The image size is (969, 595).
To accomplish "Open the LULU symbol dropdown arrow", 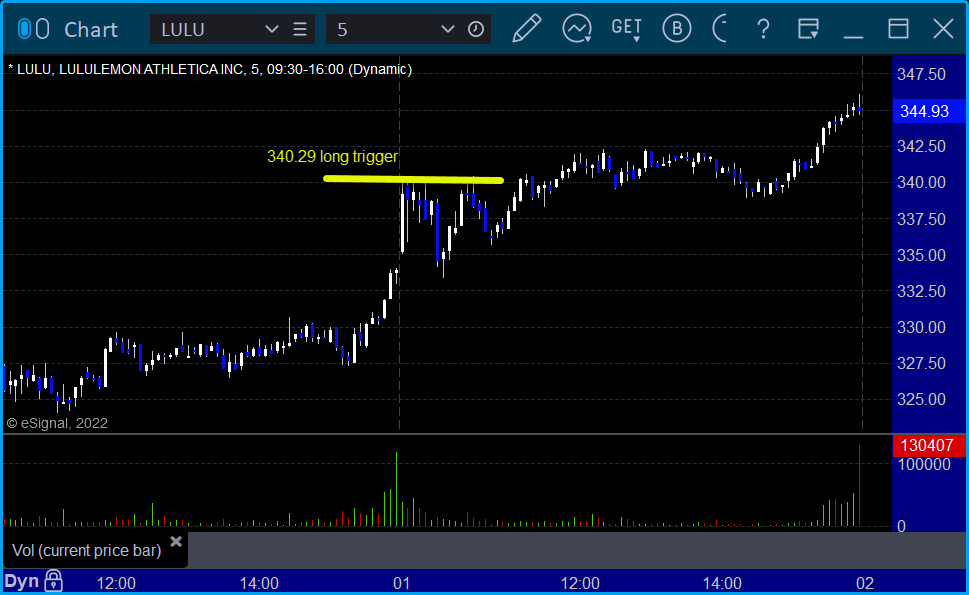I will pos(271,29).
